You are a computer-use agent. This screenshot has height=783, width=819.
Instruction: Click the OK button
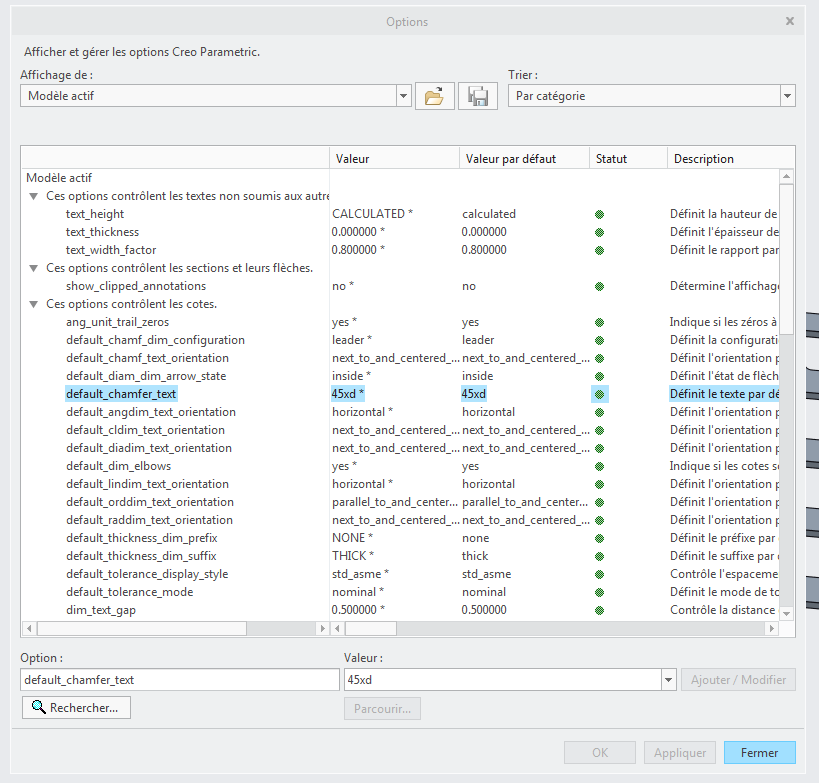[x=600, y=752]
